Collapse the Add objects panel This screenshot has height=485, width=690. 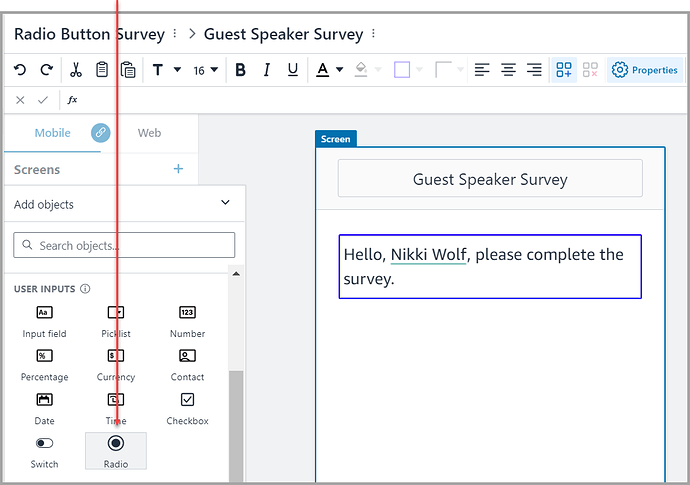click(224, 204)
